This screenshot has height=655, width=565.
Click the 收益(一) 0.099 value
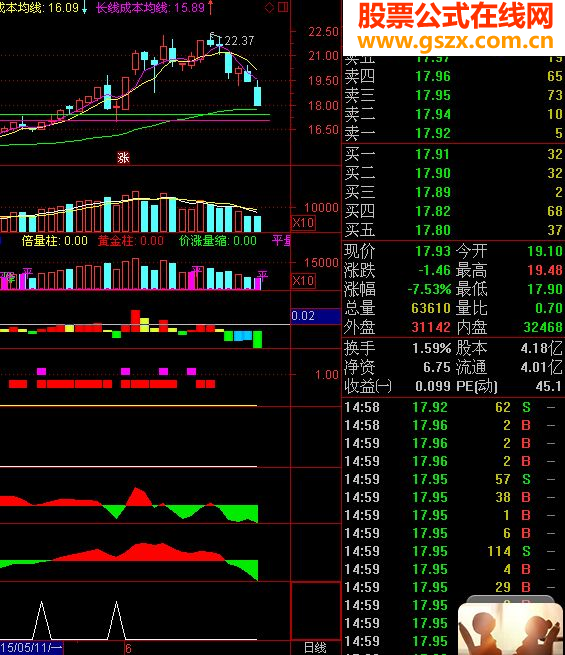tap(433, 386)
